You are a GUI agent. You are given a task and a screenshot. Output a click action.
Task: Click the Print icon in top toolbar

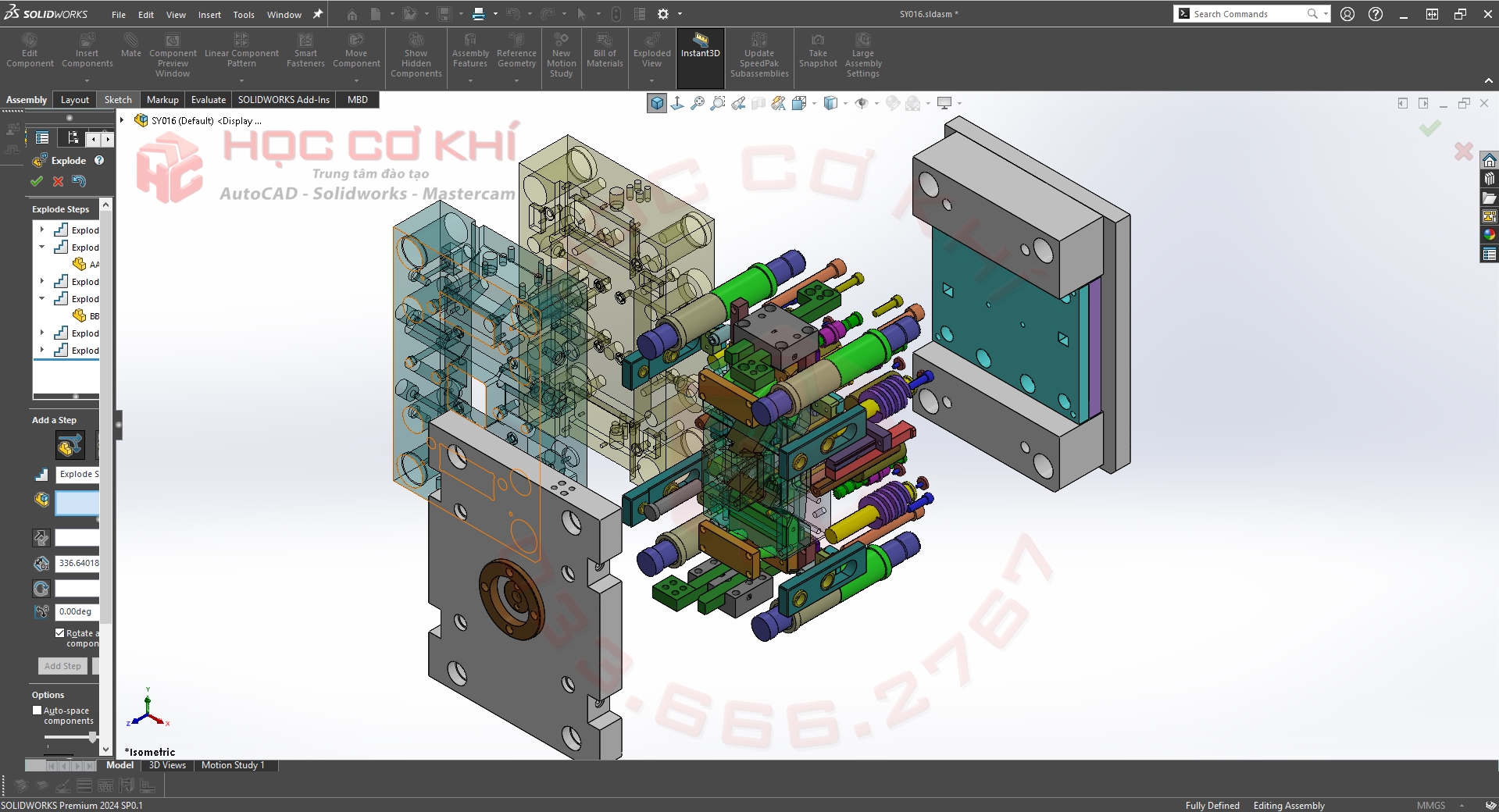tap(479, 14)
